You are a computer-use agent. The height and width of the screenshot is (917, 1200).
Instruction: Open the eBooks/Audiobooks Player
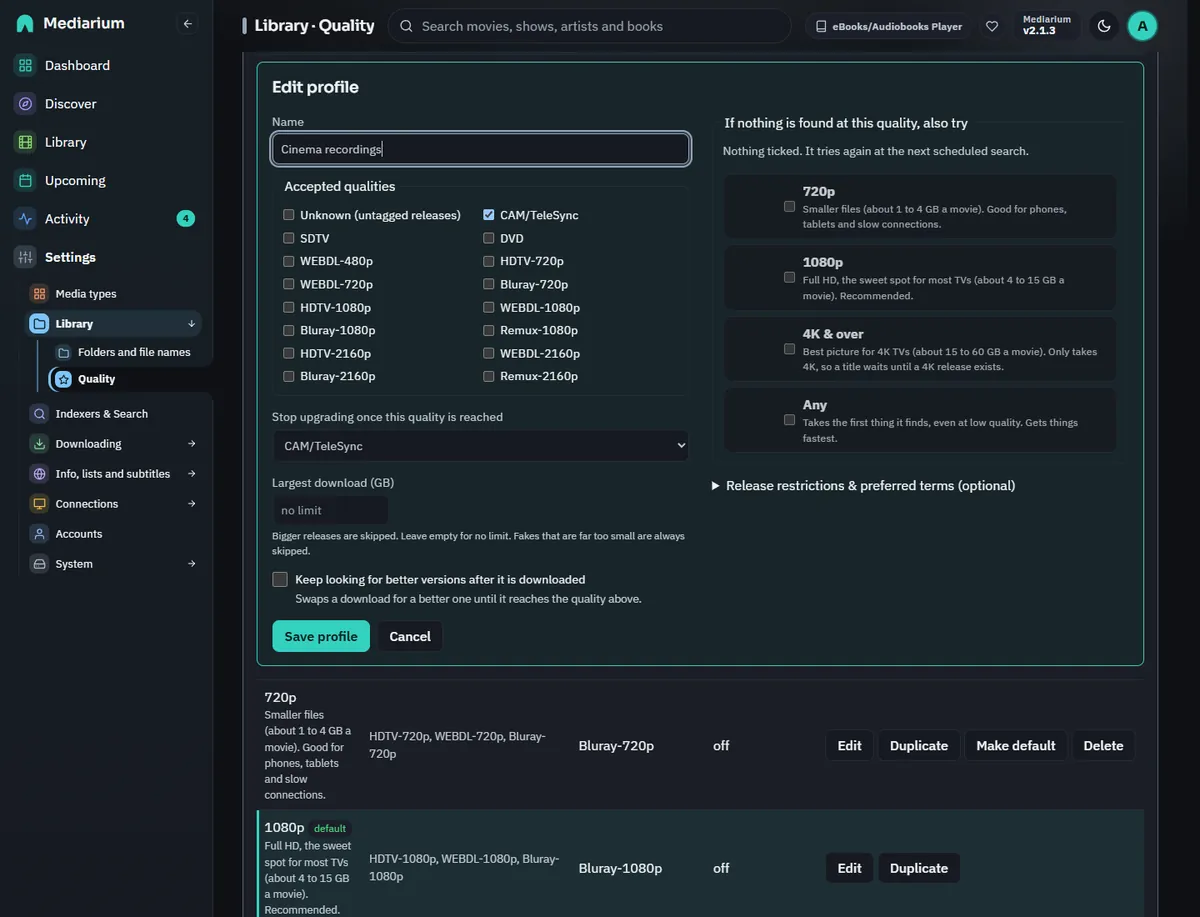coord(889,27)
